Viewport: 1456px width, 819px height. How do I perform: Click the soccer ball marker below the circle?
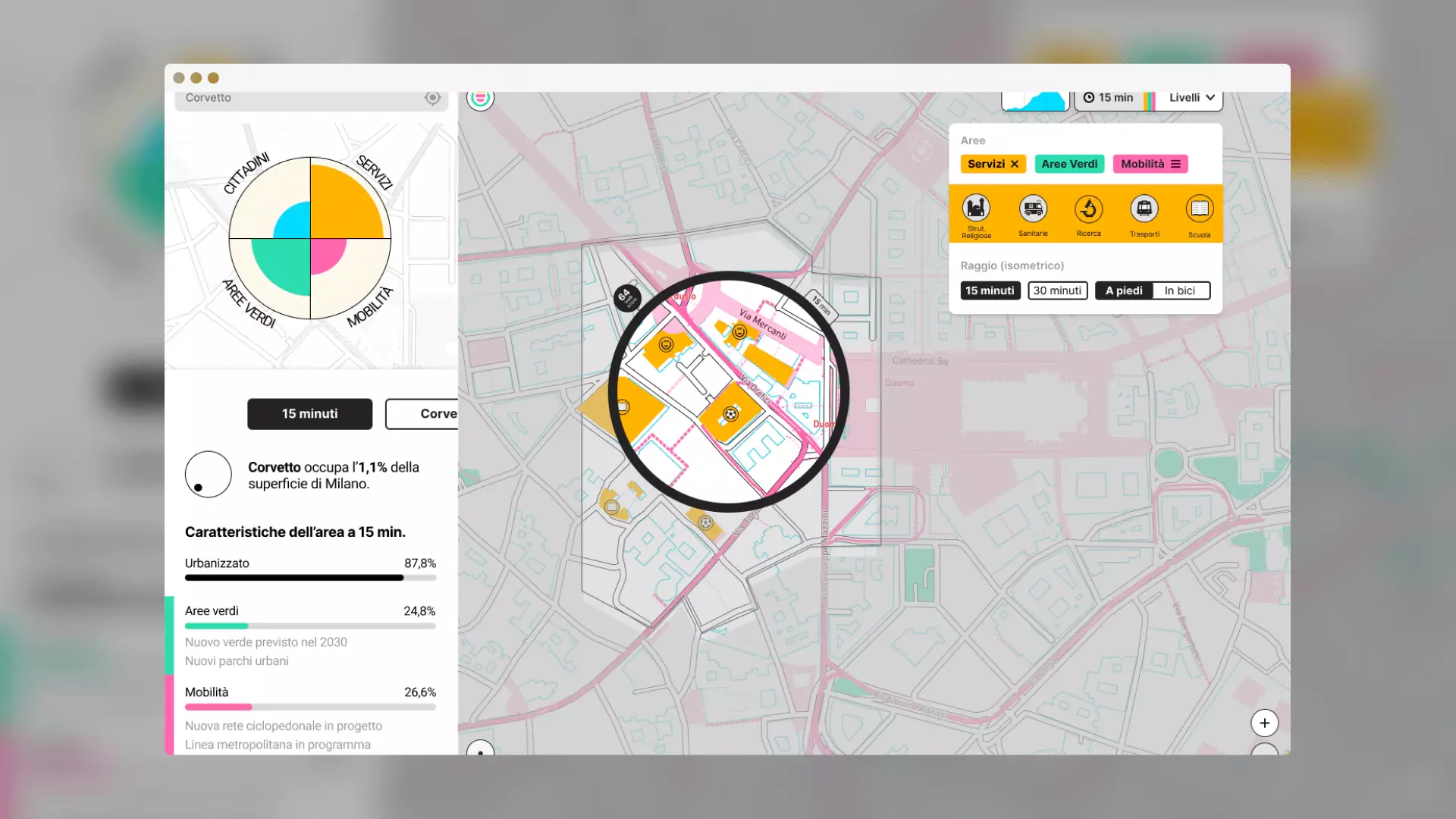point(705,522)
